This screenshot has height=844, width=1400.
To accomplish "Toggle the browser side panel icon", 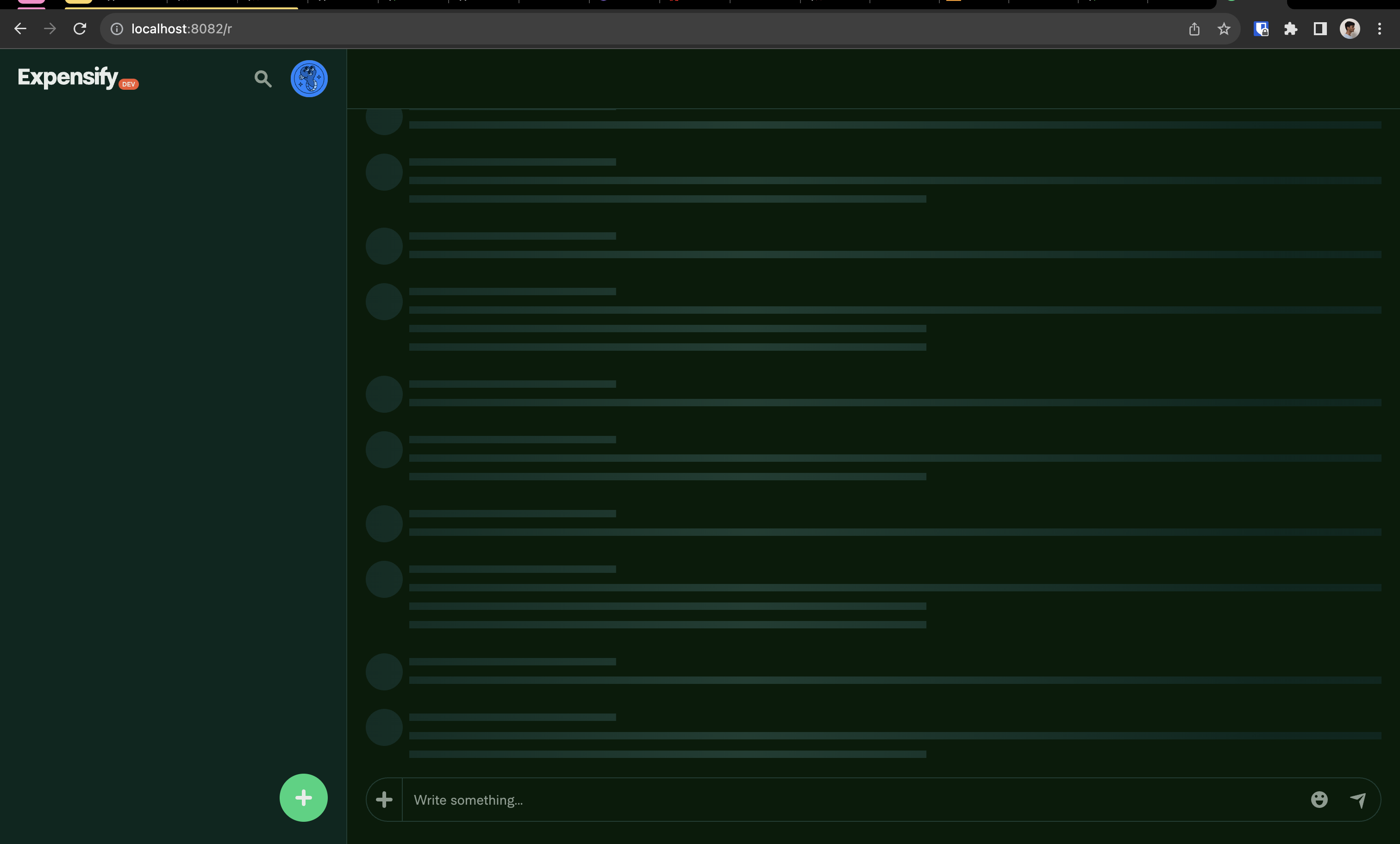I will [1320, 28].
